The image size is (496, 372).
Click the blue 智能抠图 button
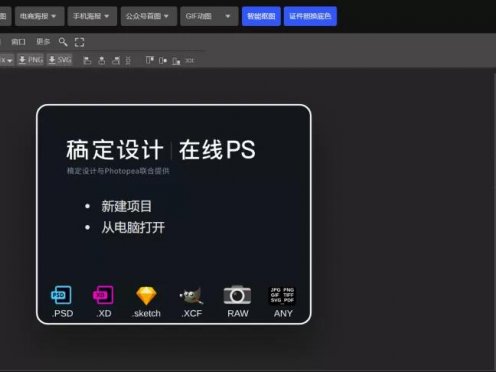pos(261,16)
